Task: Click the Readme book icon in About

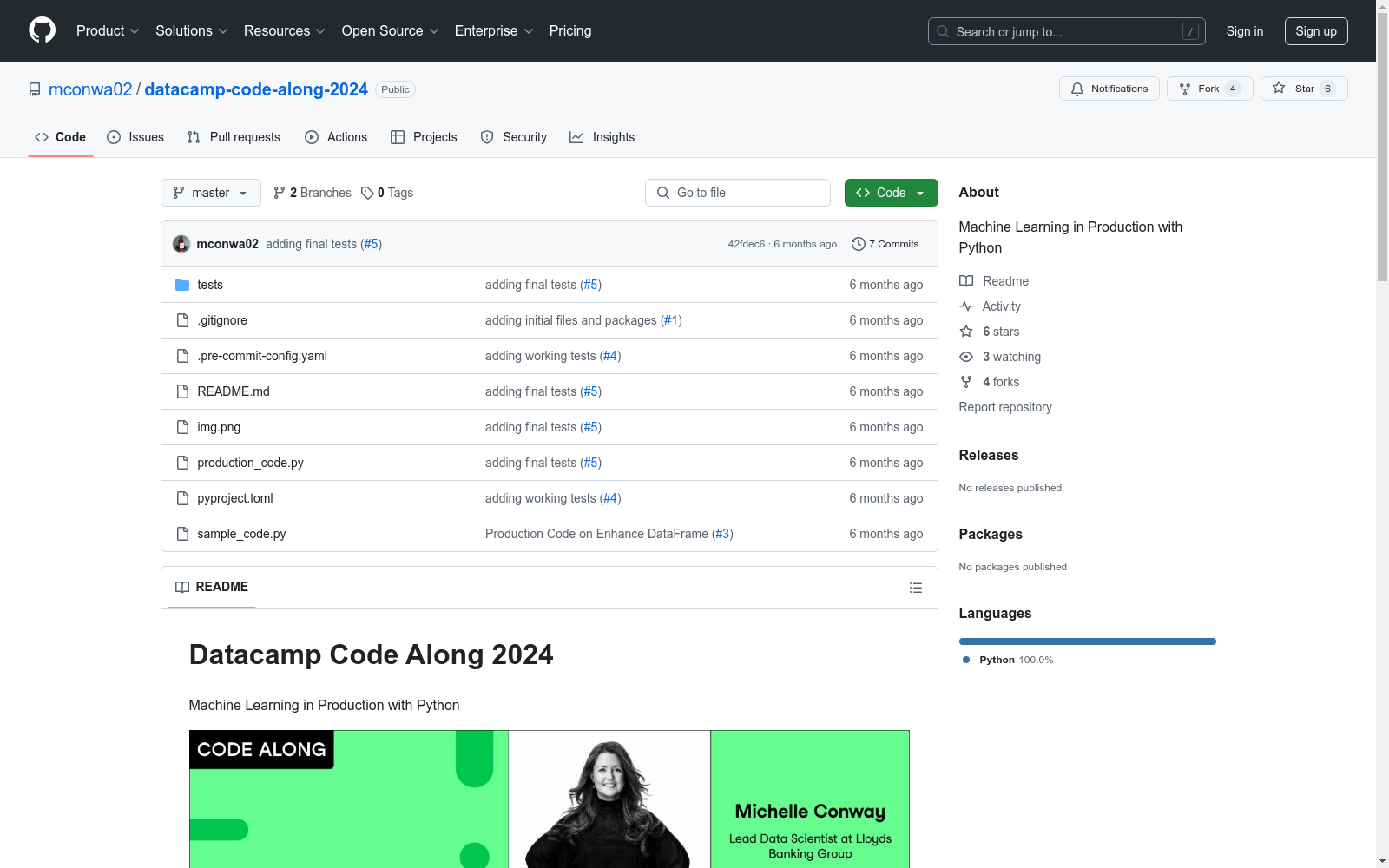Action: click(x=966, y=281)
